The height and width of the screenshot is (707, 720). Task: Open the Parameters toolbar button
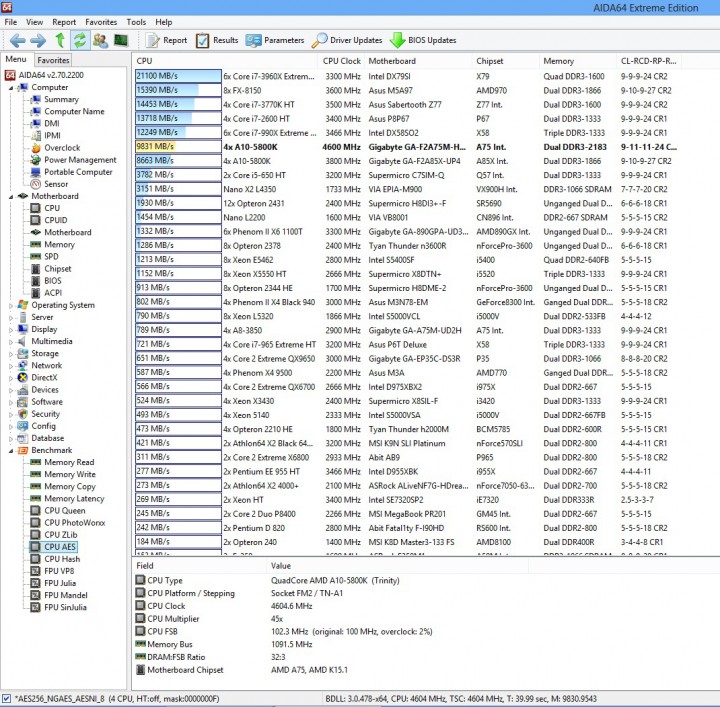click(x=275, y=40)
